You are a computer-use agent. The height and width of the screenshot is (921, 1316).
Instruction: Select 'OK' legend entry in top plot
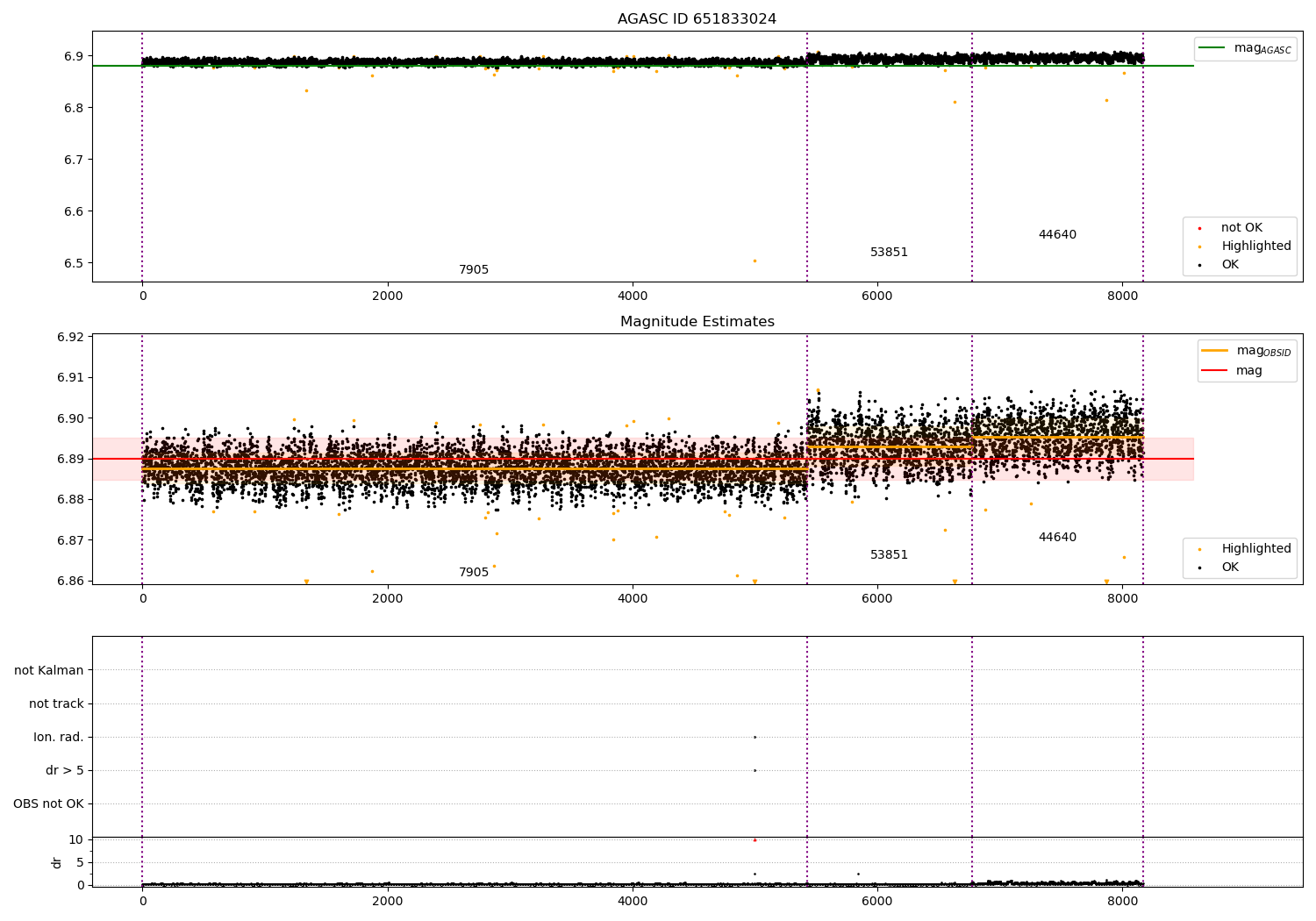(1230, 265)
